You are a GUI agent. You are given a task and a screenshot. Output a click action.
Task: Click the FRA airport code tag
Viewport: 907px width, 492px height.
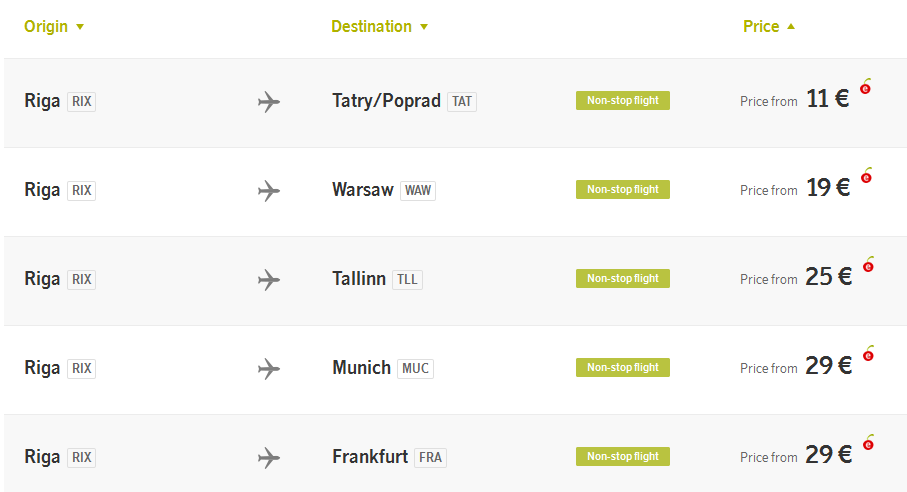pos(430,457)
